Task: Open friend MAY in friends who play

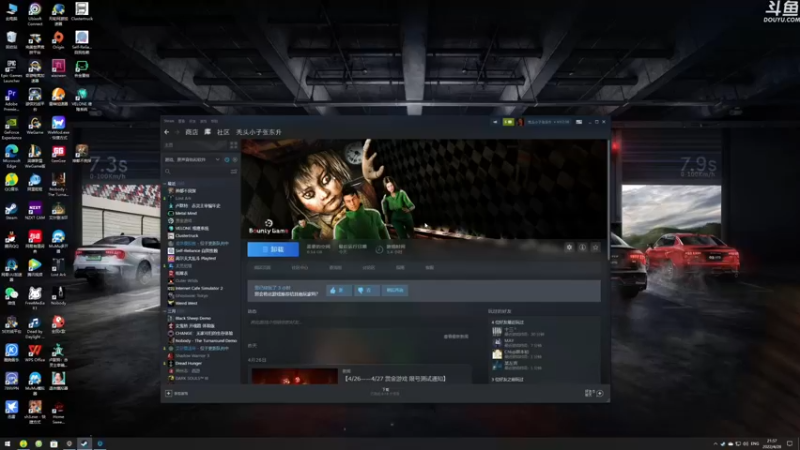Action: tap(517, 343)
